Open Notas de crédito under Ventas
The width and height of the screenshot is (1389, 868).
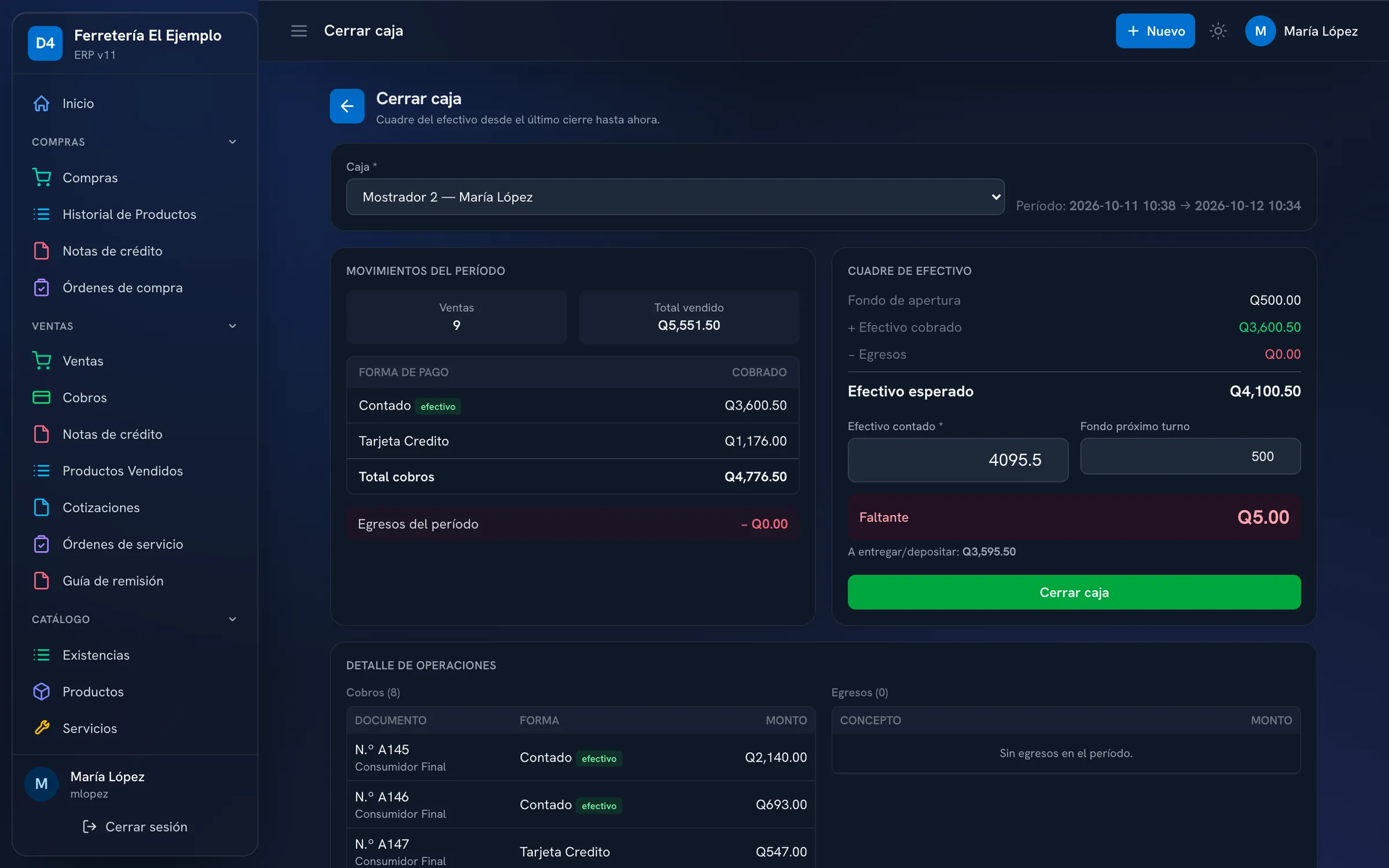pos(134,434)
